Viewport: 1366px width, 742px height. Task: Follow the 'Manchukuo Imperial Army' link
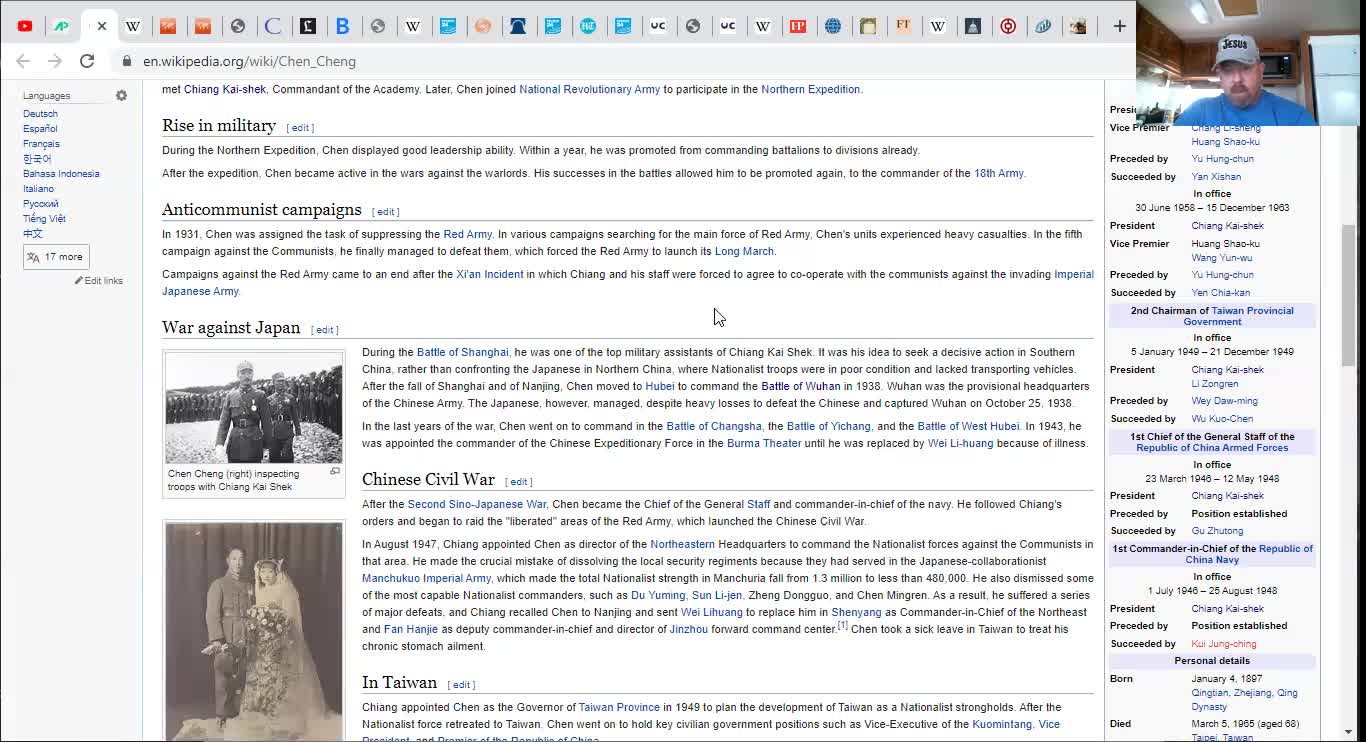pos(427,578)
